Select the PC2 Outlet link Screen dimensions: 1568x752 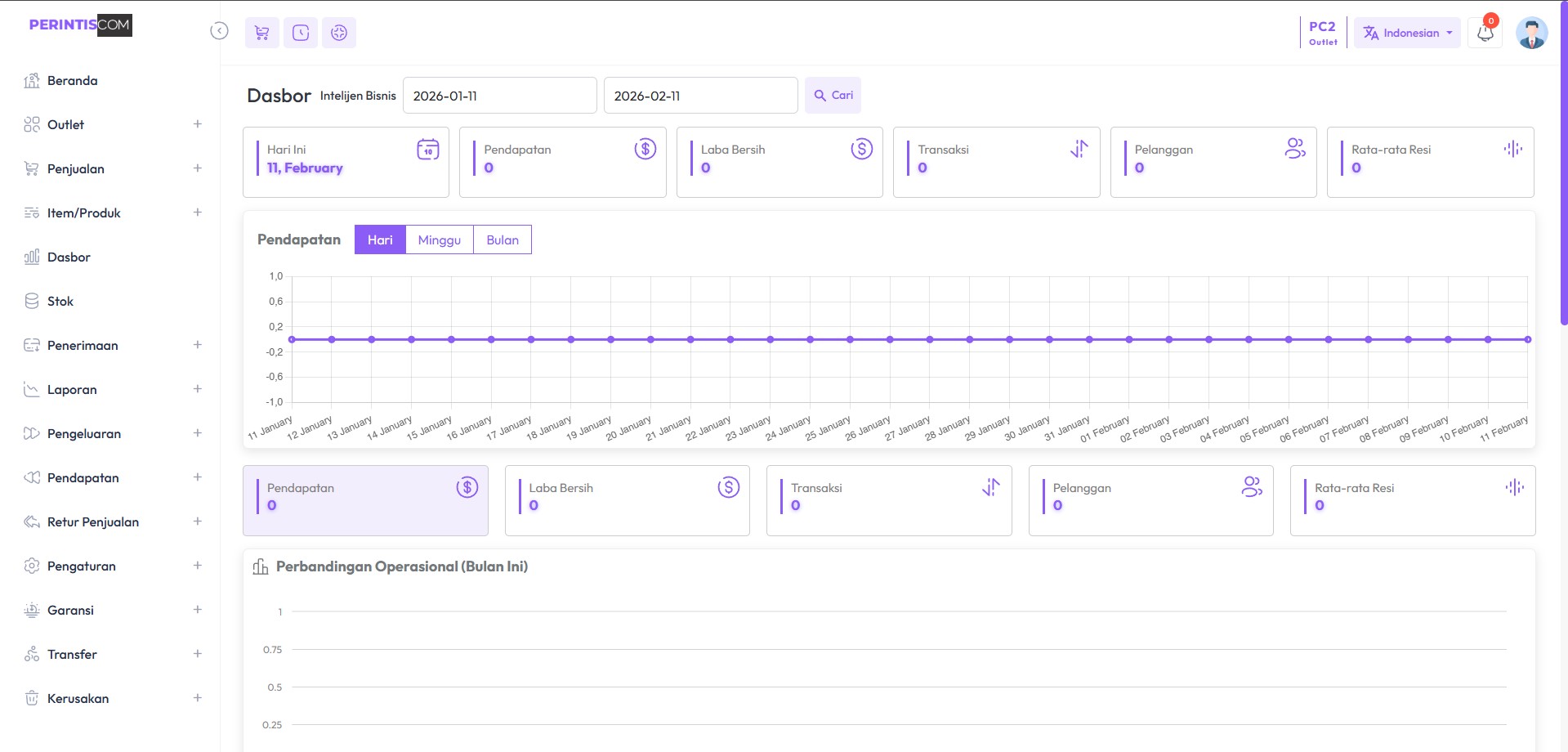(x=1322, y=33)
